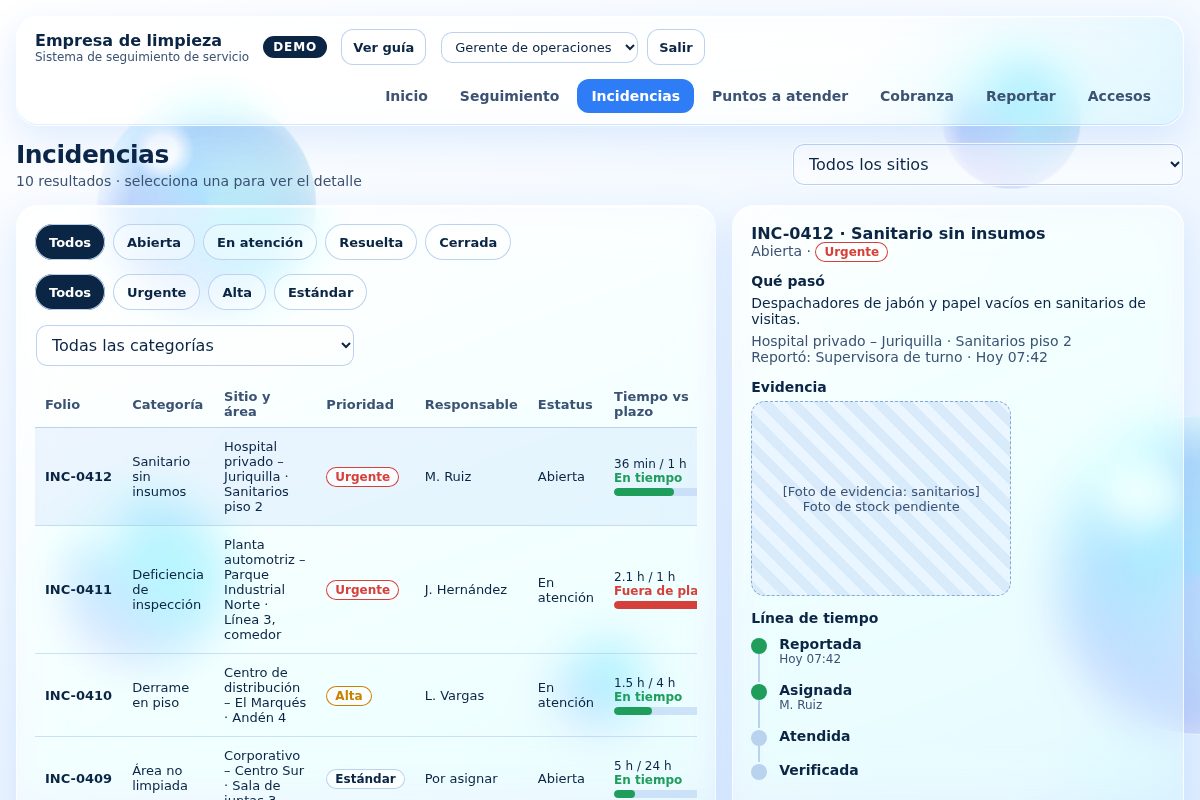Select the Todos priority filter chip
Viewport: 1200px width, 800px height.
click(70, 292)
